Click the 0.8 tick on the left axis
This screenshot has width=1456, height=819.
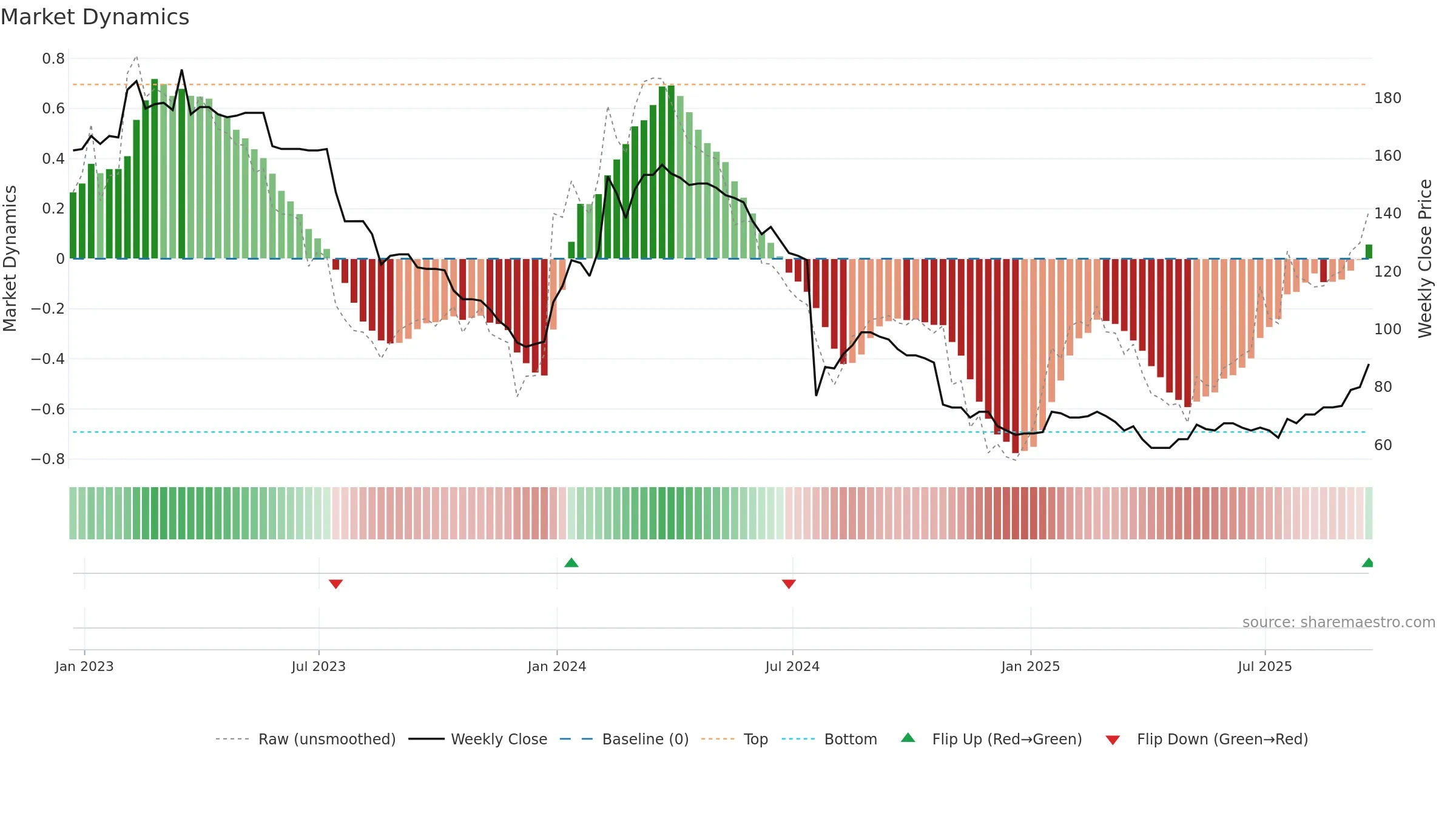(53, 59)
